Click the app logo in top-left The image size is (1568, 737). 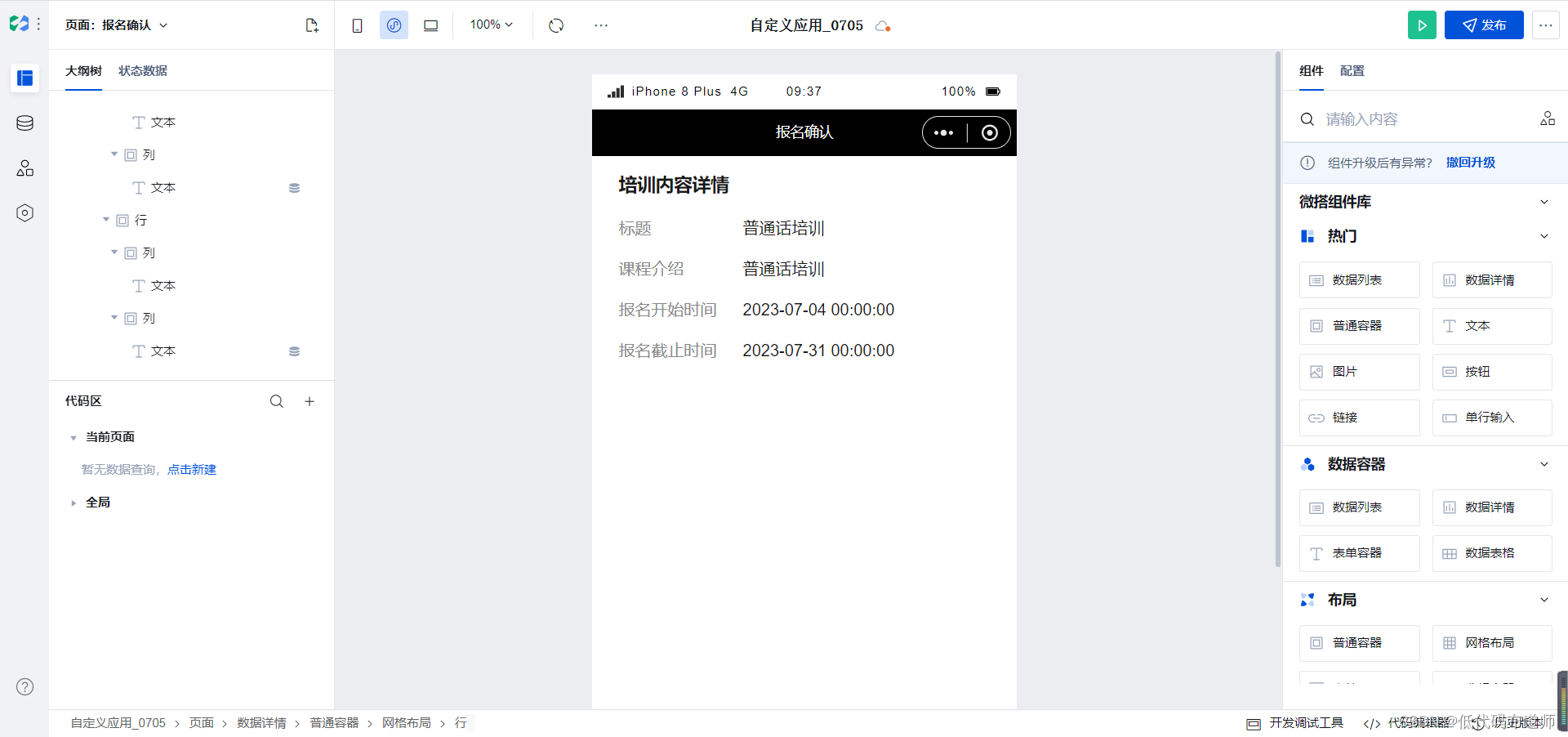pyautogui.click(x=19, y=25)
